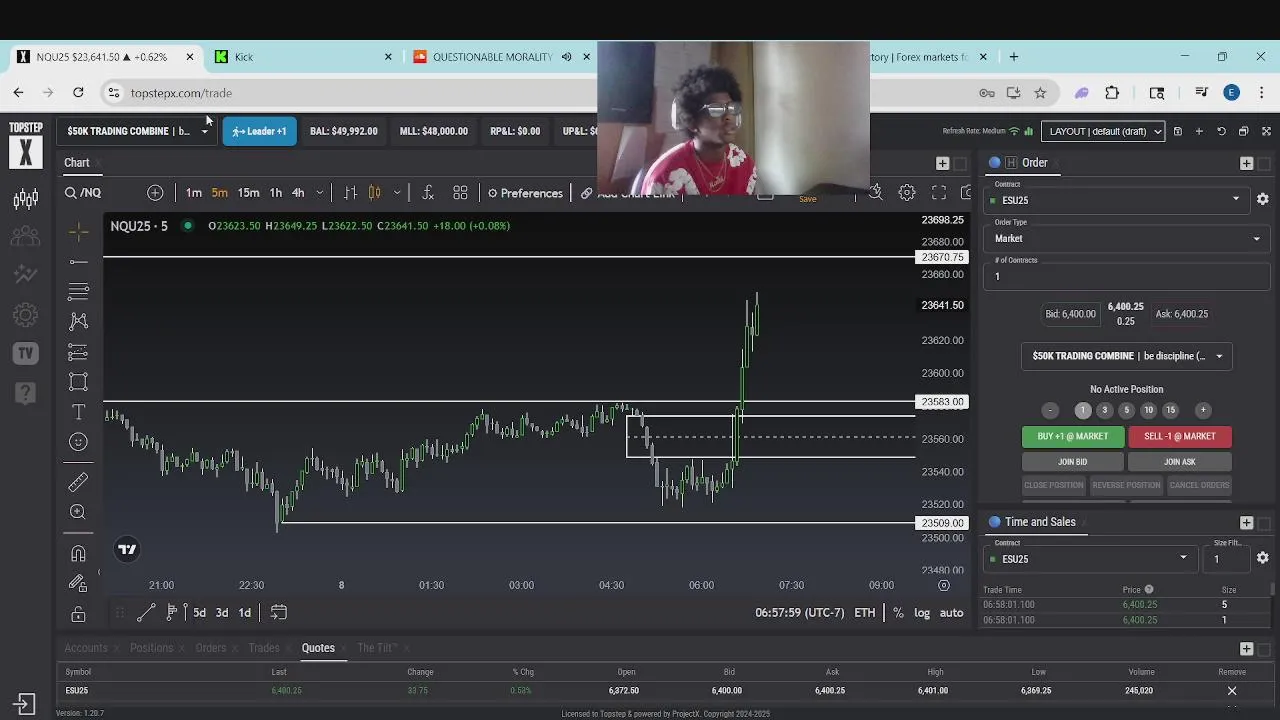Open the emoji icons drawing tool
The height and width of the screenshot is (720, 1280).
(78, 442)
